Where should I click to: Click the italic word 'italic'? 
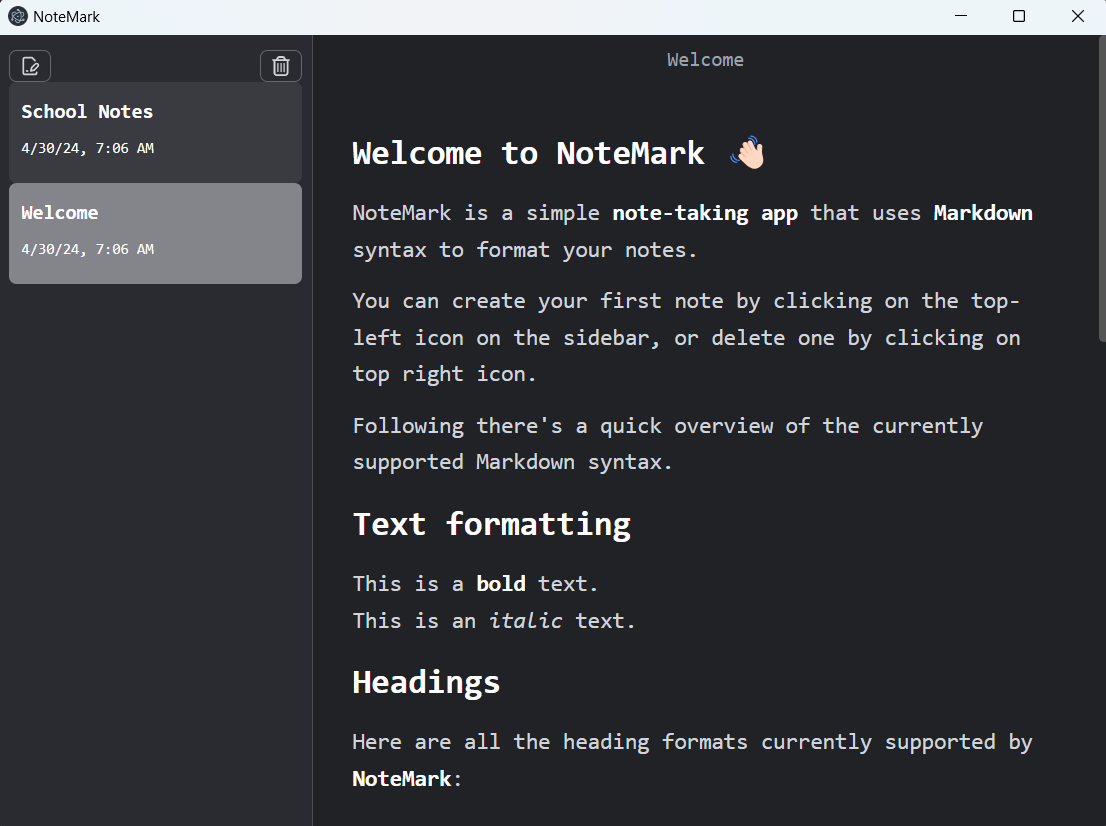coord(525,621)
